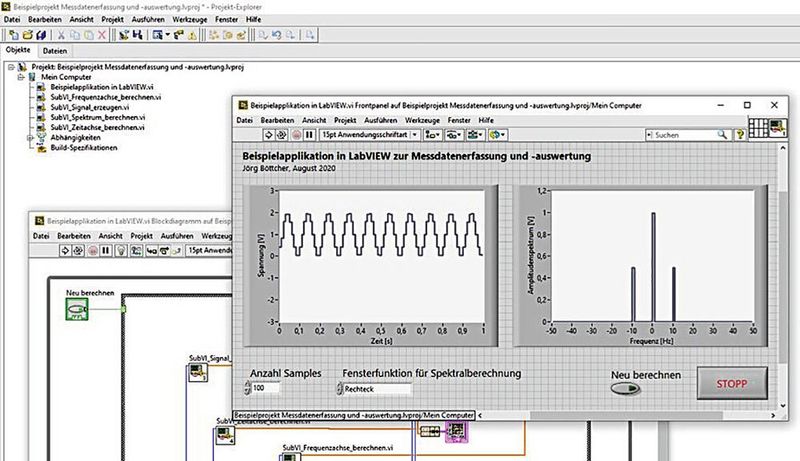Click the undo arrow icon in Projekt-Explorer toolbar
This screenshot has width=800, height=461.
(276, 35)
